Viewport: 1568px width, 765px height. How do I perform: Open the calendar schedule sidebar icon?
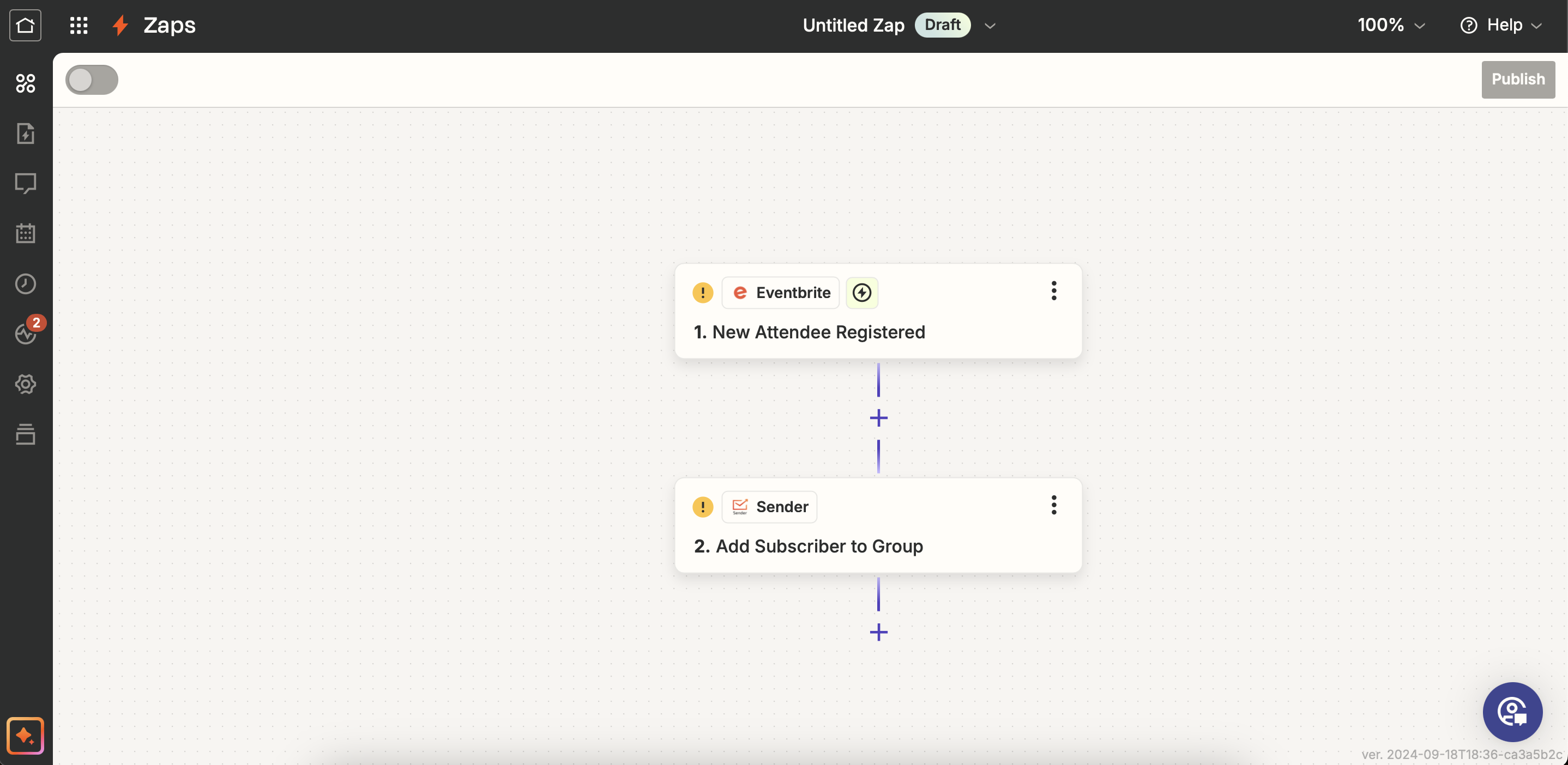pyautogui.click(x=25, y=233)
